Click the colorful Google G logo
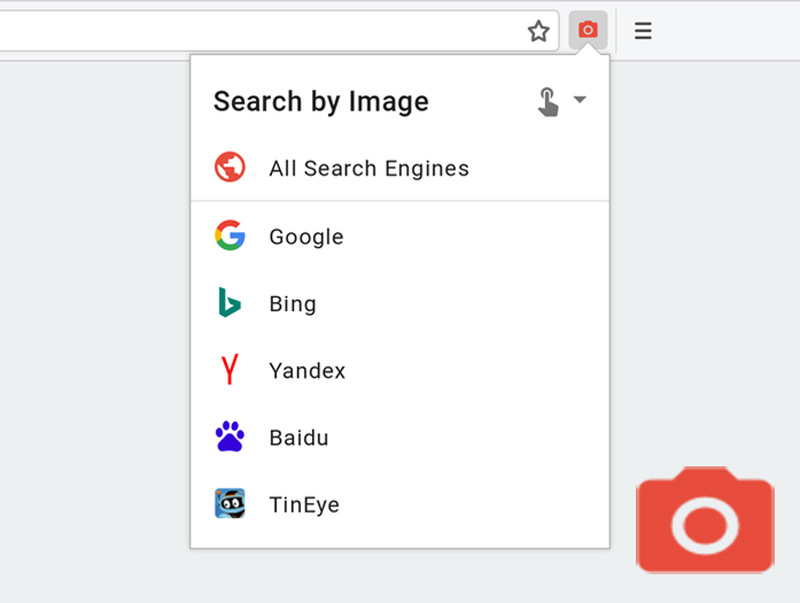 pos(230,236)
